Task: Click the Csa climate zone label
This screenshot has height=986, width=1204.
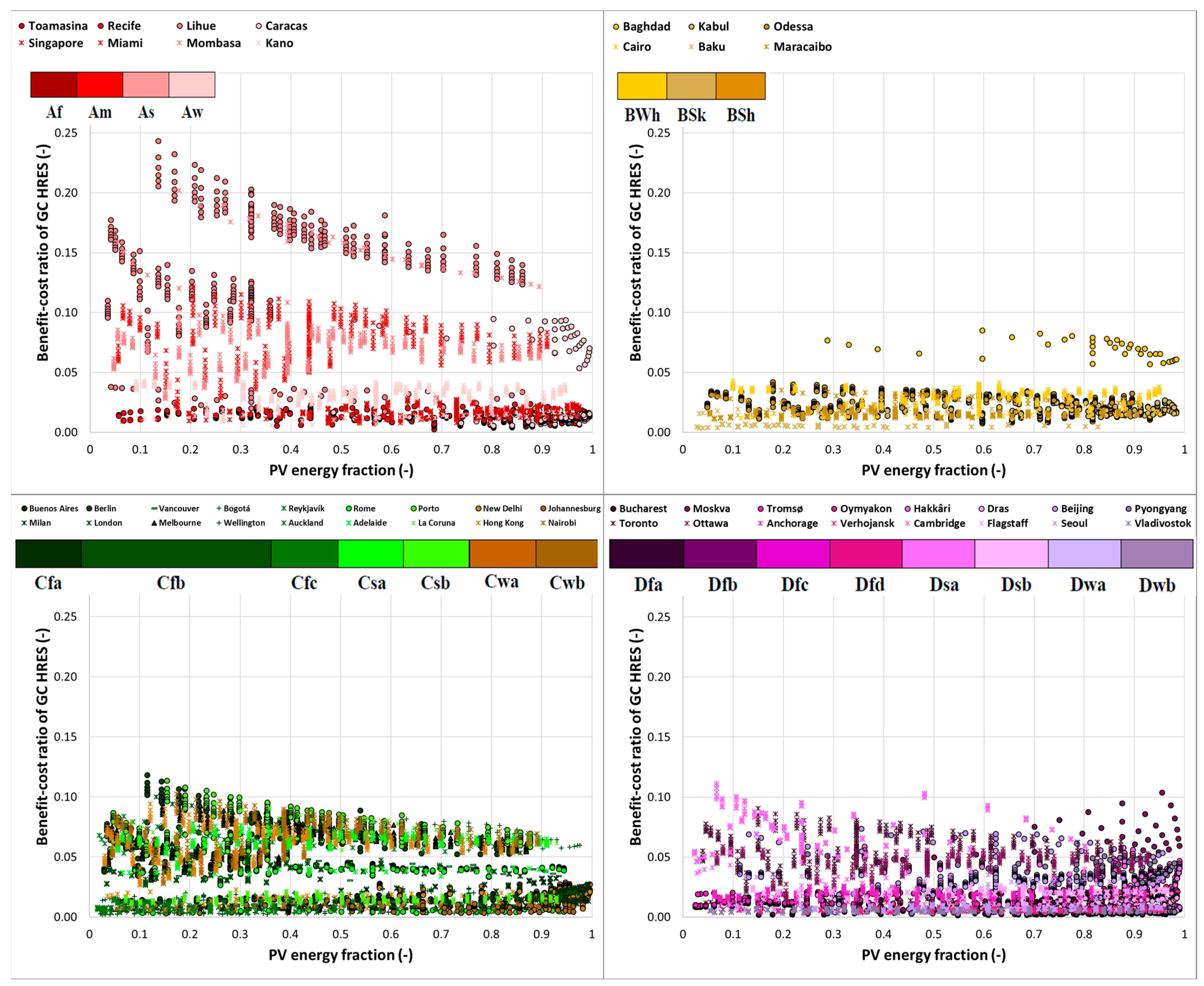Action: tap(372, 583)
